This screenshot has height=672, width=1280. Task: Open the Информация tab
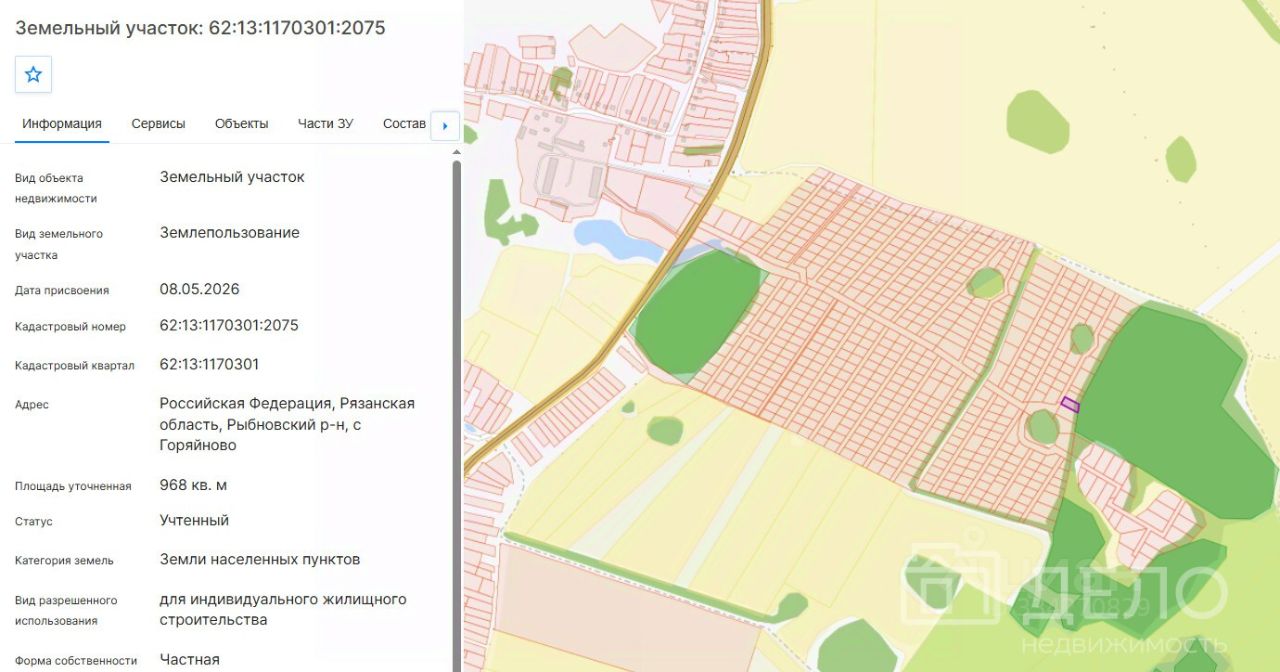tap(62, 124)
